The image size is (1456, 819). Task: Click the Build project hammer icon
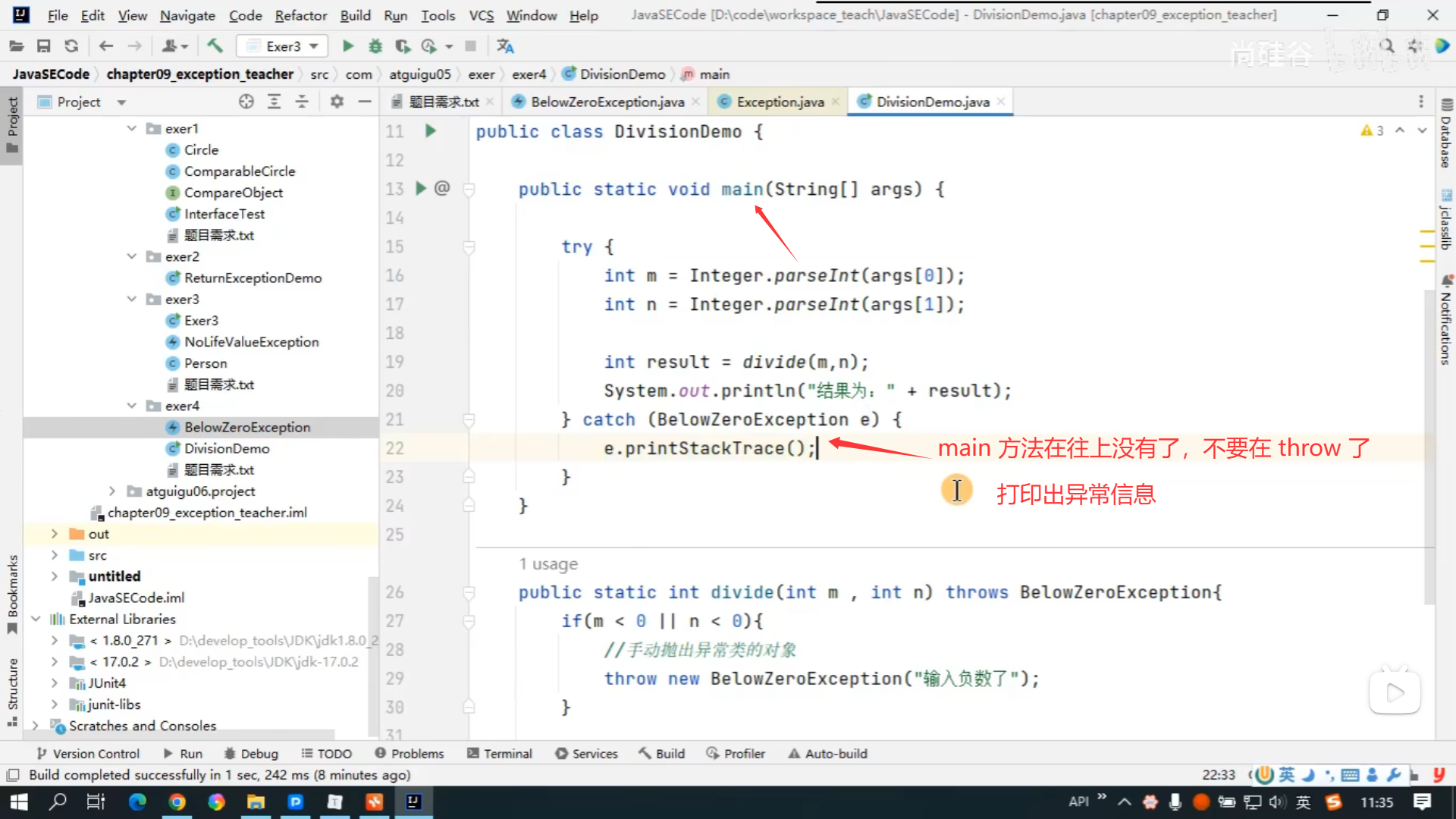(x=215, y=46)
